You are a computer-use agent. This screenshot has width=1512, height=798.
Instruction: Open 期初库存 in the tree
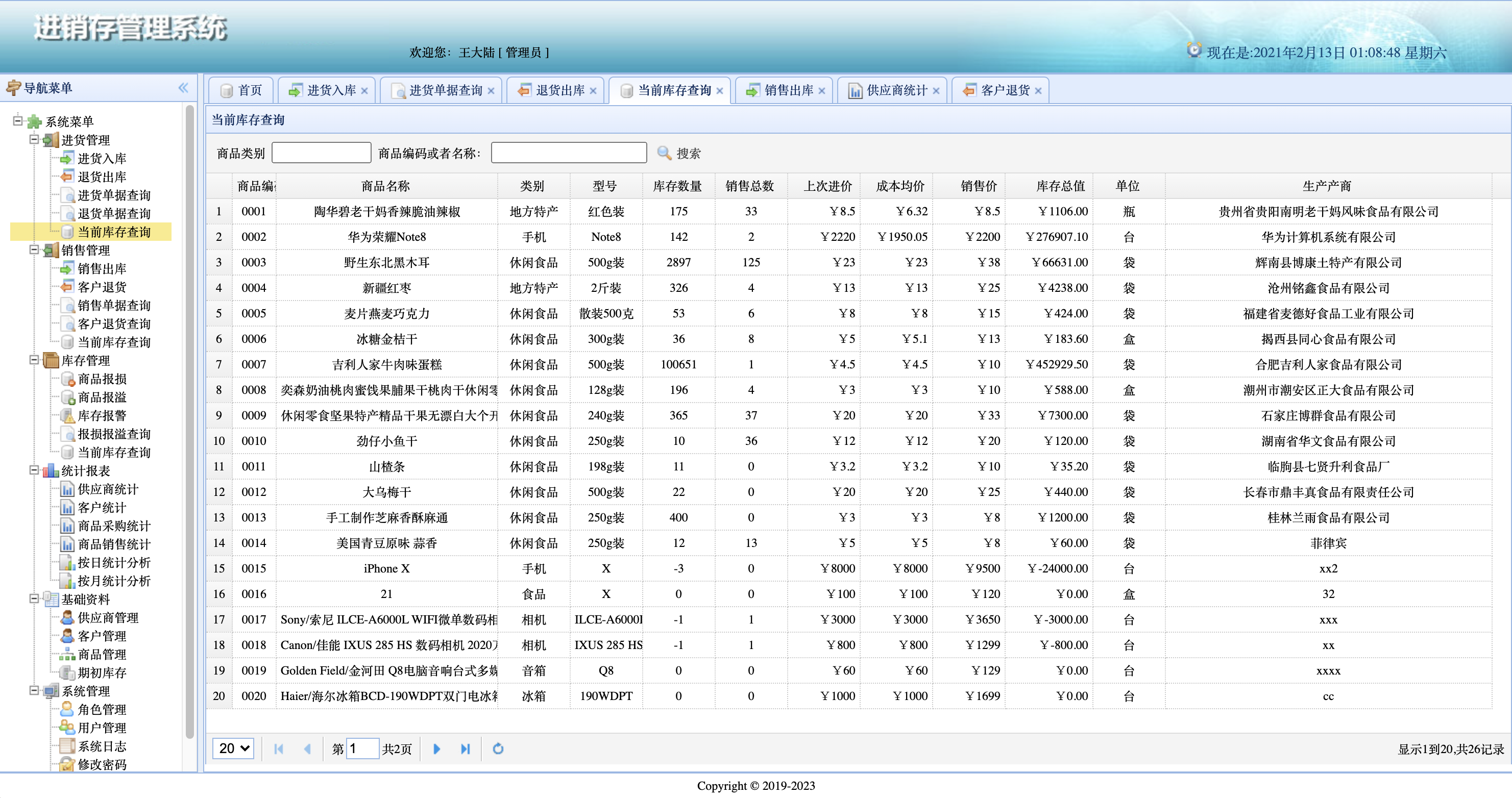tap(102, 673)
